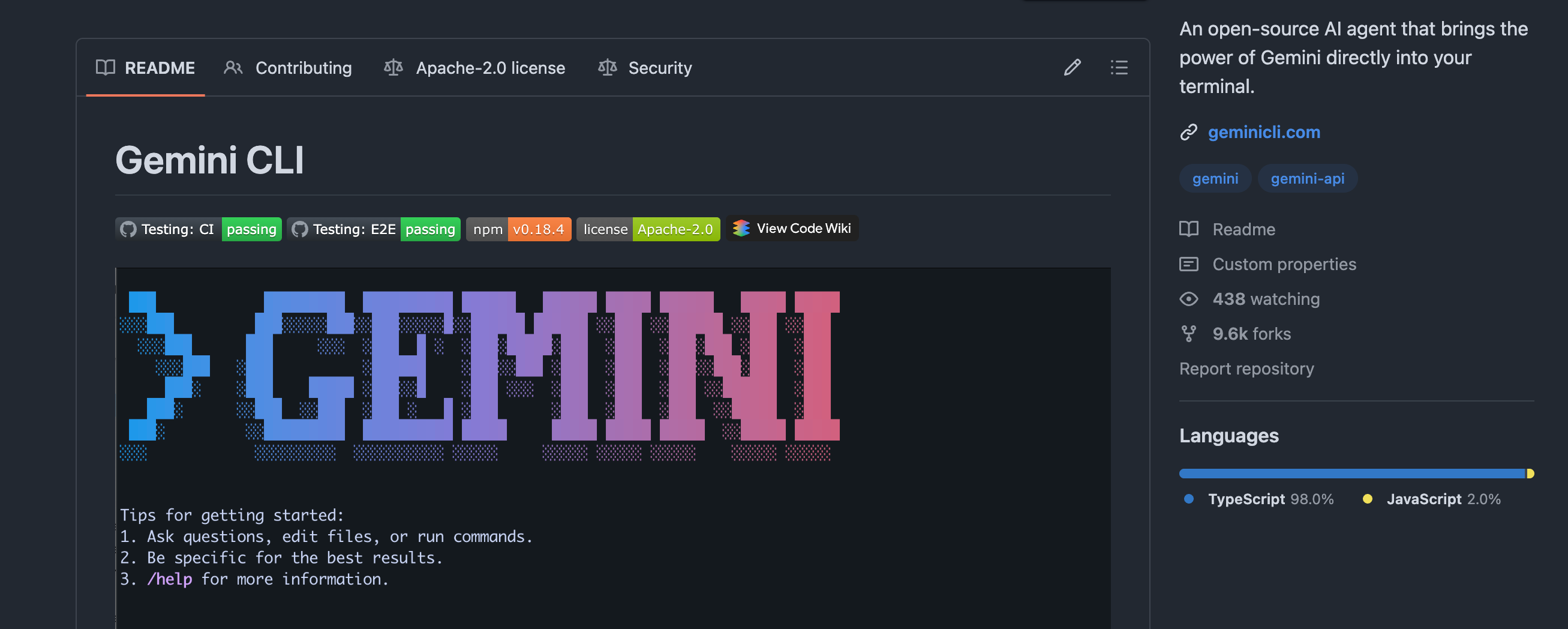Click the people icon next to Contributing
The image size is (1568, 629).
233,68
